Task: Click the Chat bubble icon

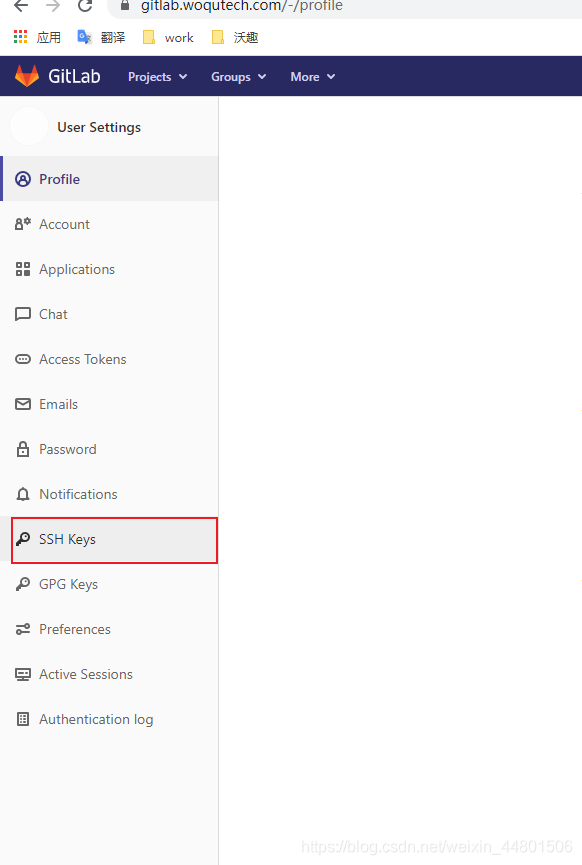Action: coord(23,314)
